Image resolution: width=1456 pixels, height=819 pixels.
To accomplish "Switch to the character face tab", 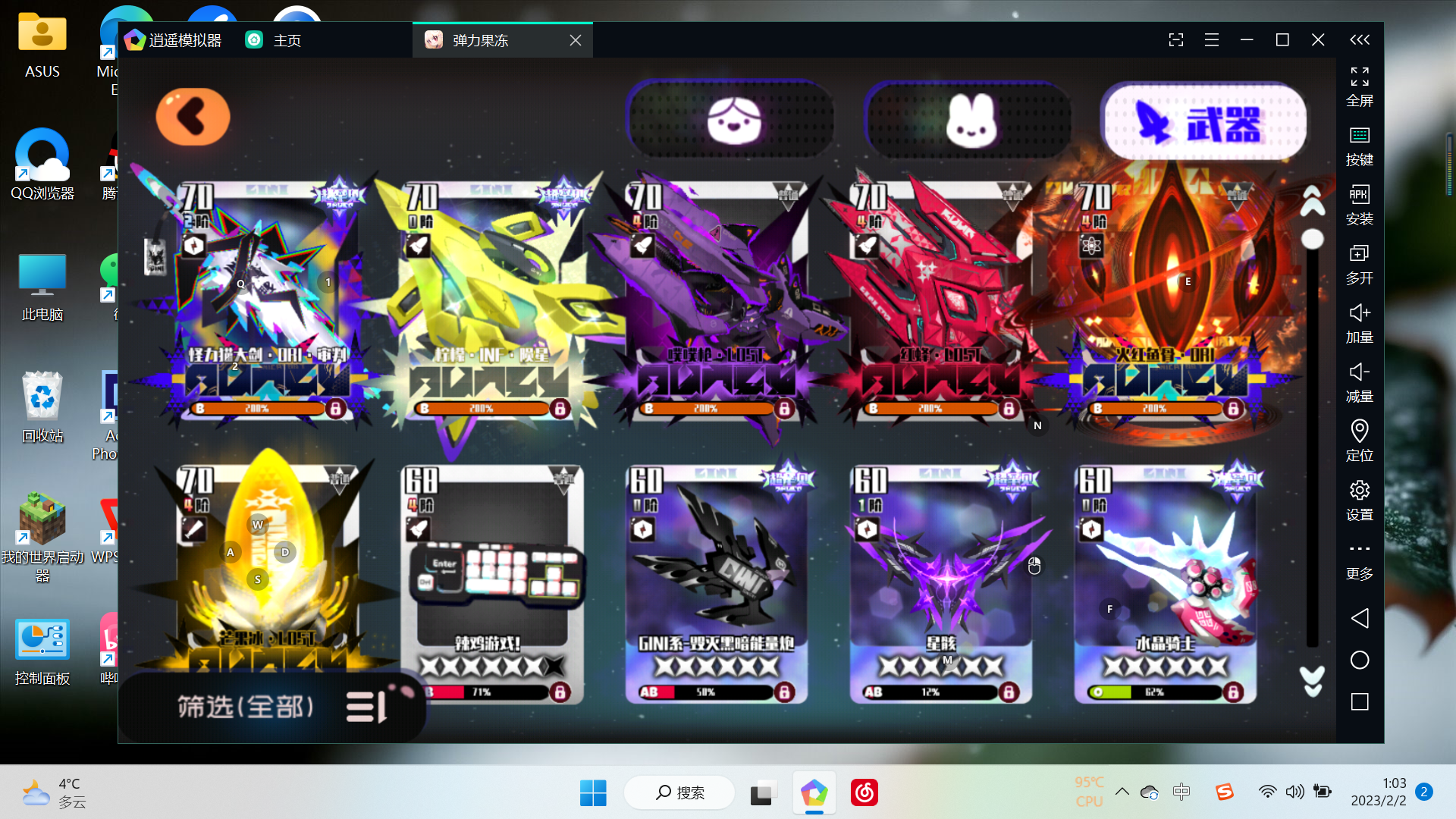I will pos(733,120).
